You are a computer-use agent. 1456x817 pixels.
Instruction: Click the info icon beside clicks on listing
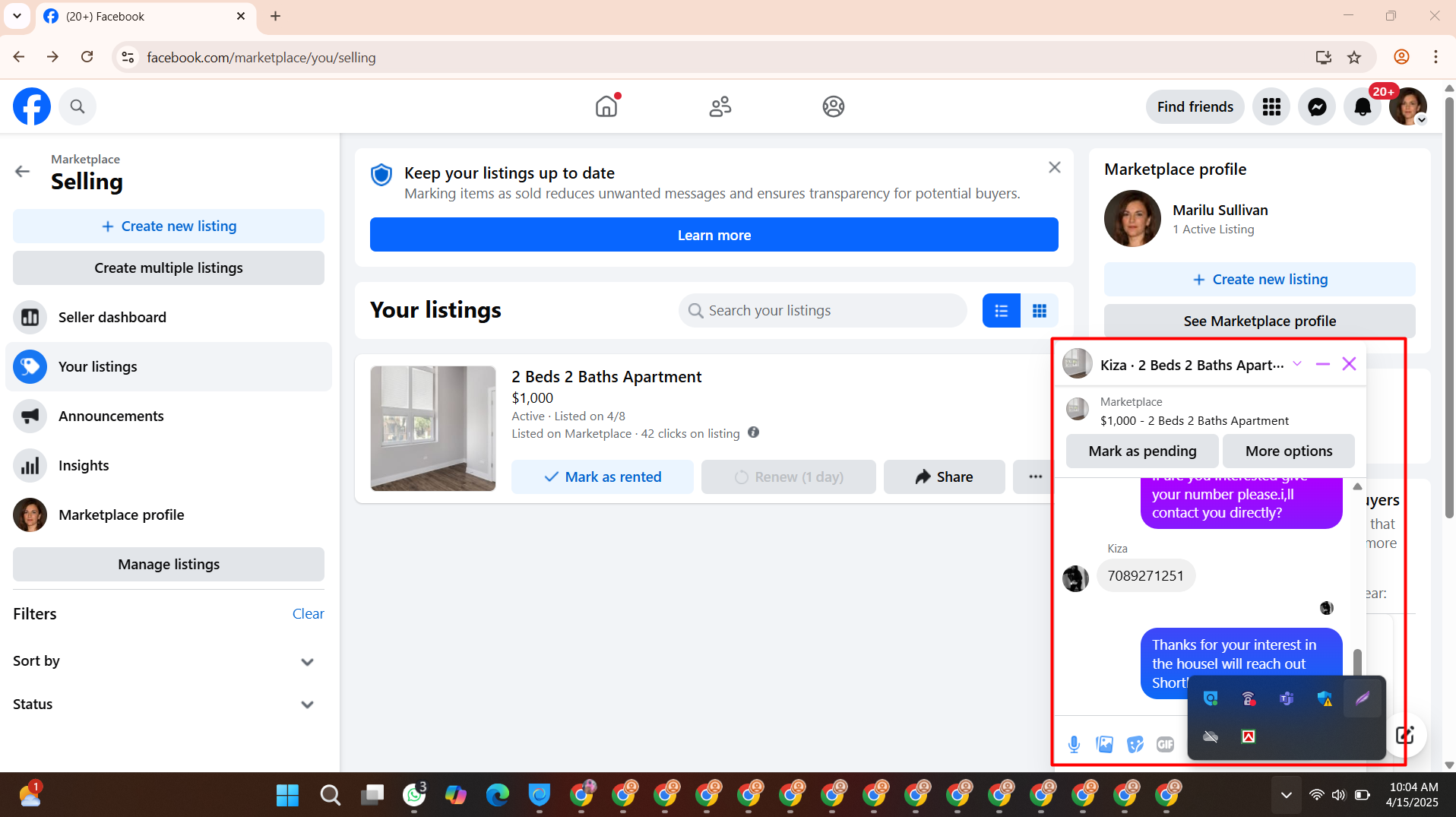753,432
